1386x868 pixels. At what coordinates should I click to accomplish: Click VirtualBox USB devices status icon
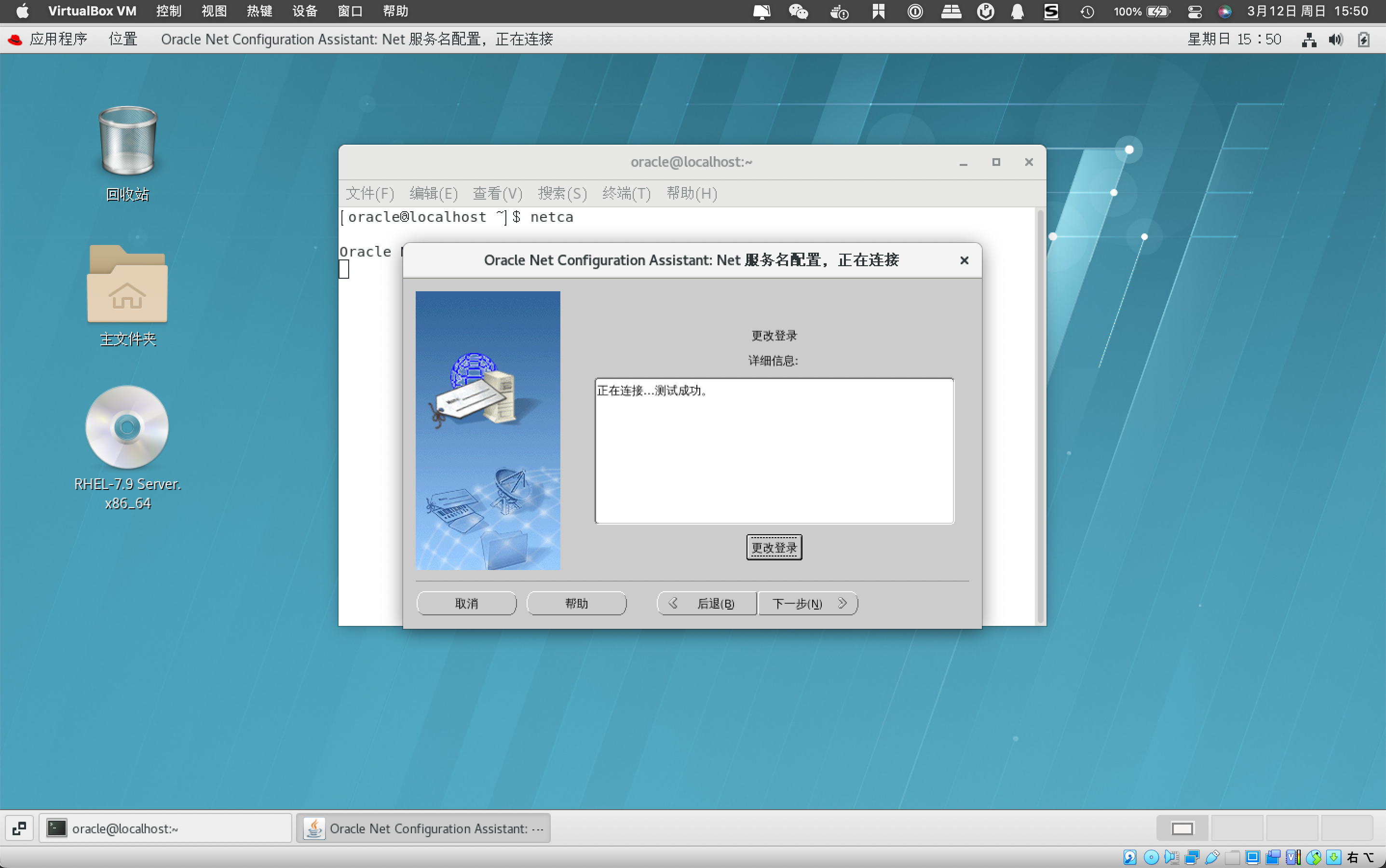tap(1212, 857)
